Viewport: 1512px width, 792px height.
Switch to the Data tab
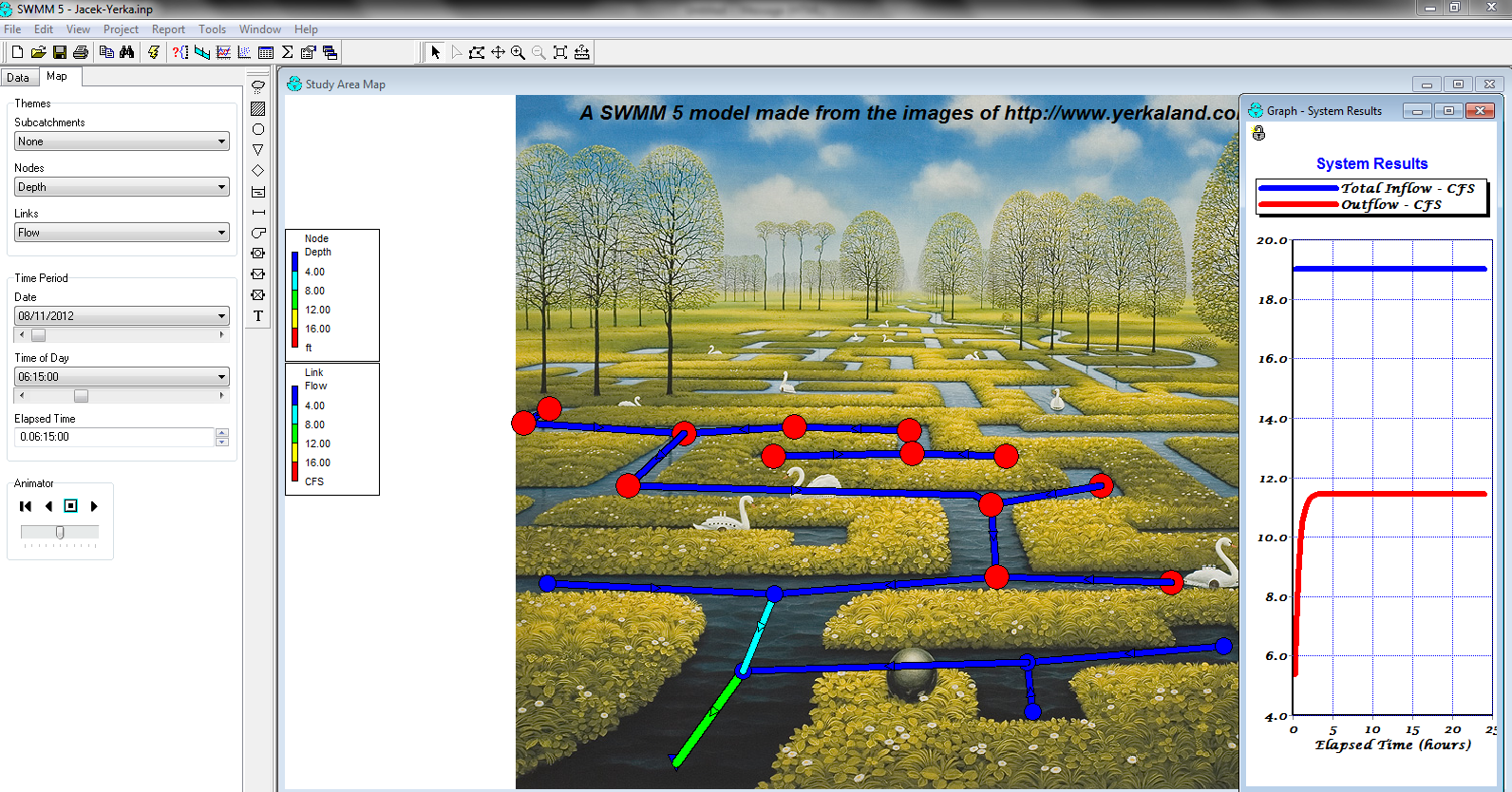pyautogui.click(x=19, y=78)
